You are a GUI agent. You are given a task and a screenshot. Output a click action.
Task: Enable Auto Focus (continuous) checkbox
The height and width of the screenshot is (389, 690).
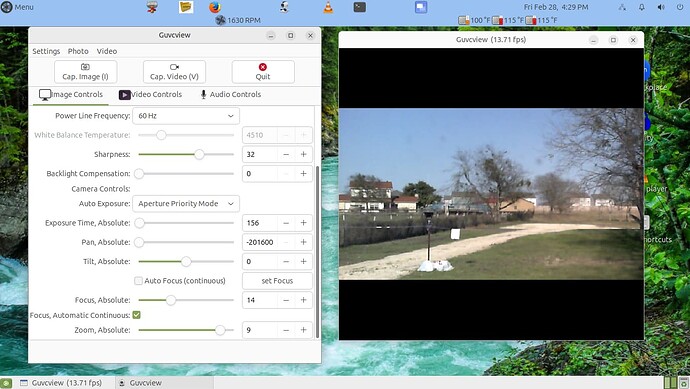pyautogui.click(x=138, y=281)
